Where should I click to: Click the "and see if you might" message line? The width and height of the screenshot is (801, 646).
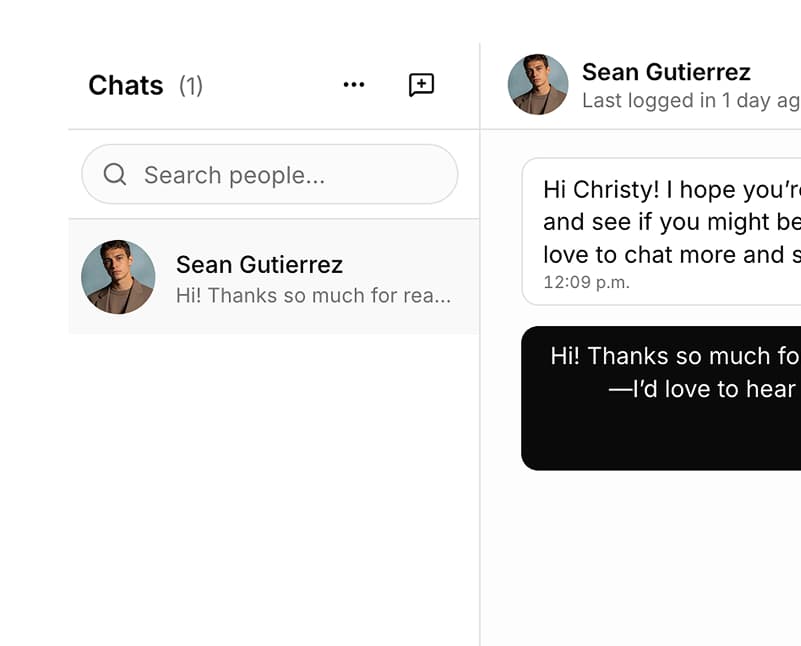pos(671,221)
